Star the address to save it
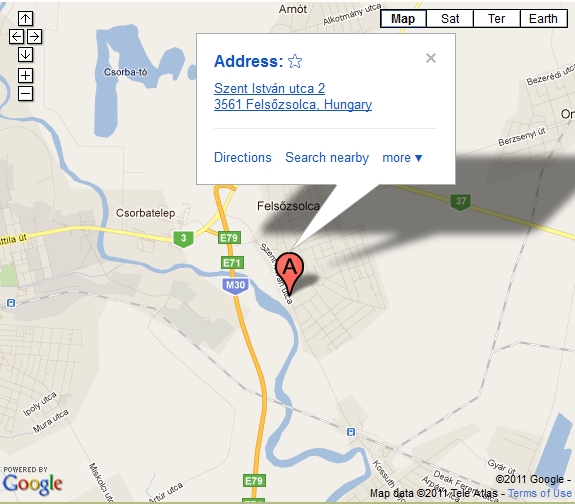This screenshot has height=504, width=575. pyautogui.click(x=295, y=61)
